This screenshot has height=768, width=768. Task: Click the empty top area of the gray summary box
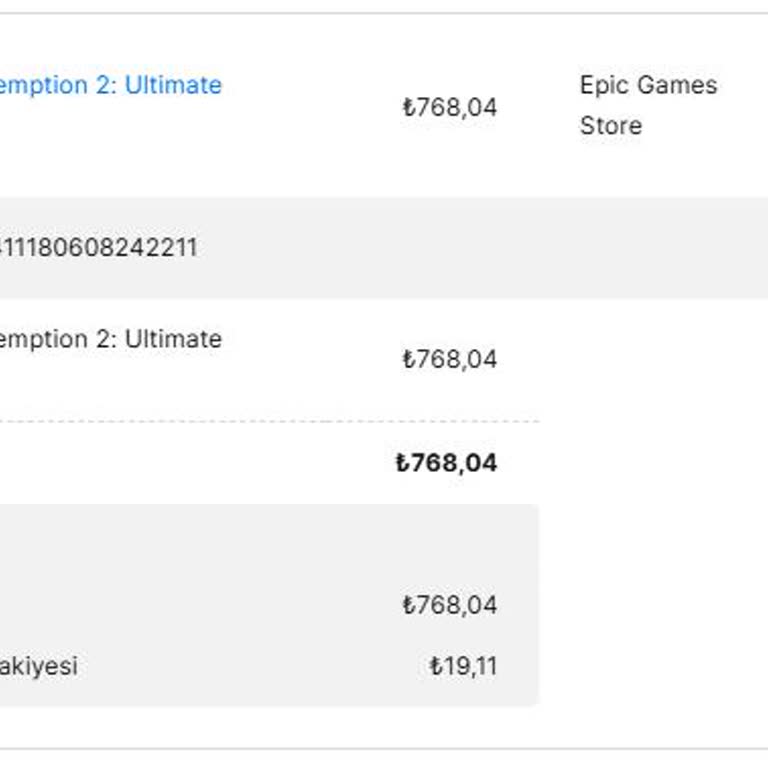click(270, 540)
